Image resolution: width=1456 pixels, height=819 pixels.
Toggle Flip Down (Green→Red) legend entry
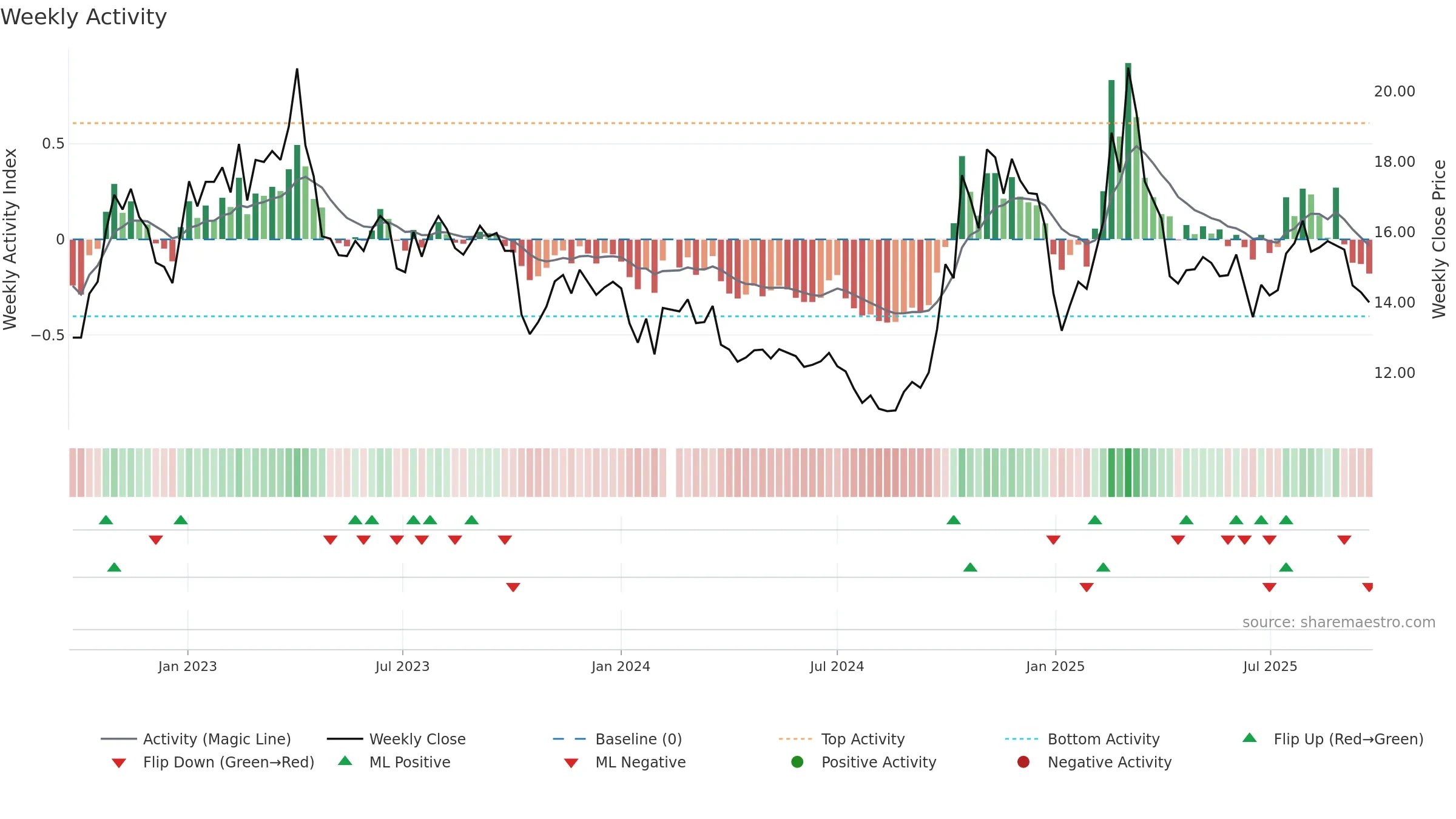pyautogui.click(x=213, y=762)
